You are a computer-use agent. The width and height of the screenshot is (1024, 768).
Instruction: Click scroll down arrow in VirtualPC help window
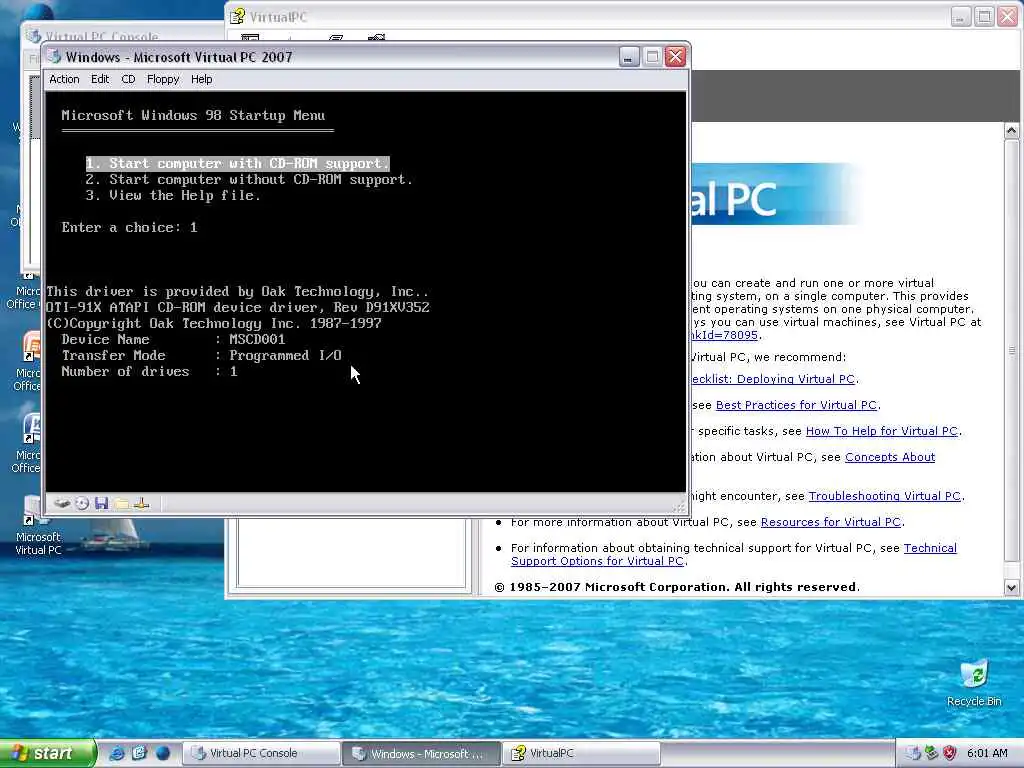point(1011,587)
